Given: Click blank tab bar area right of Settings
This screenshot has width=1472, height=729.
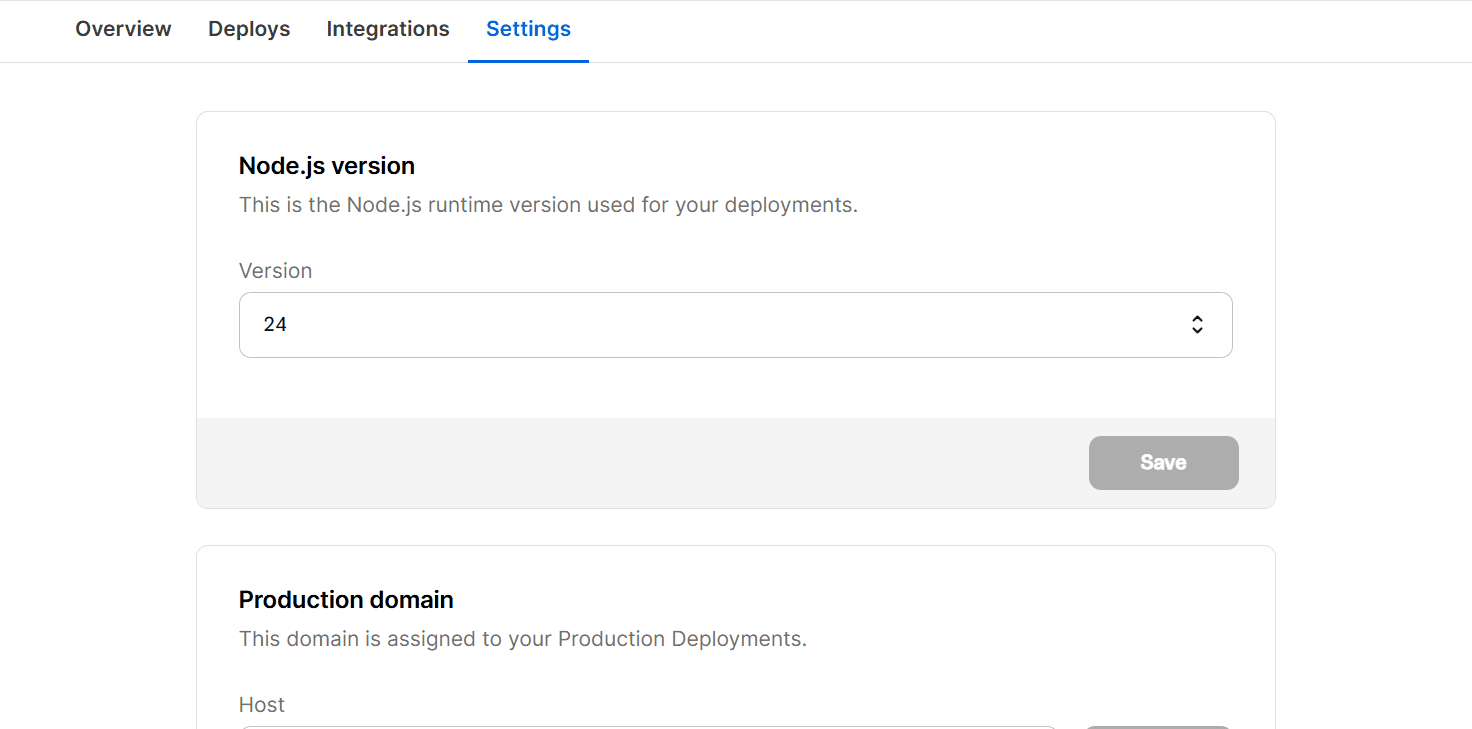Looking at the screenshot, I should pos(1000,30).
